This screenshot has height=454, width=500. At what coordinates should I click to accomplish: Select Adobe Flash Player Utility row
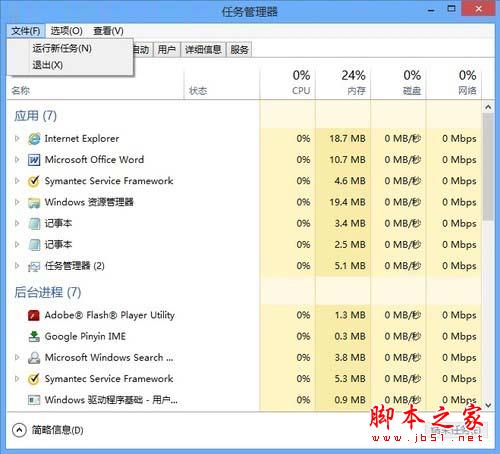tap(244, 315)
